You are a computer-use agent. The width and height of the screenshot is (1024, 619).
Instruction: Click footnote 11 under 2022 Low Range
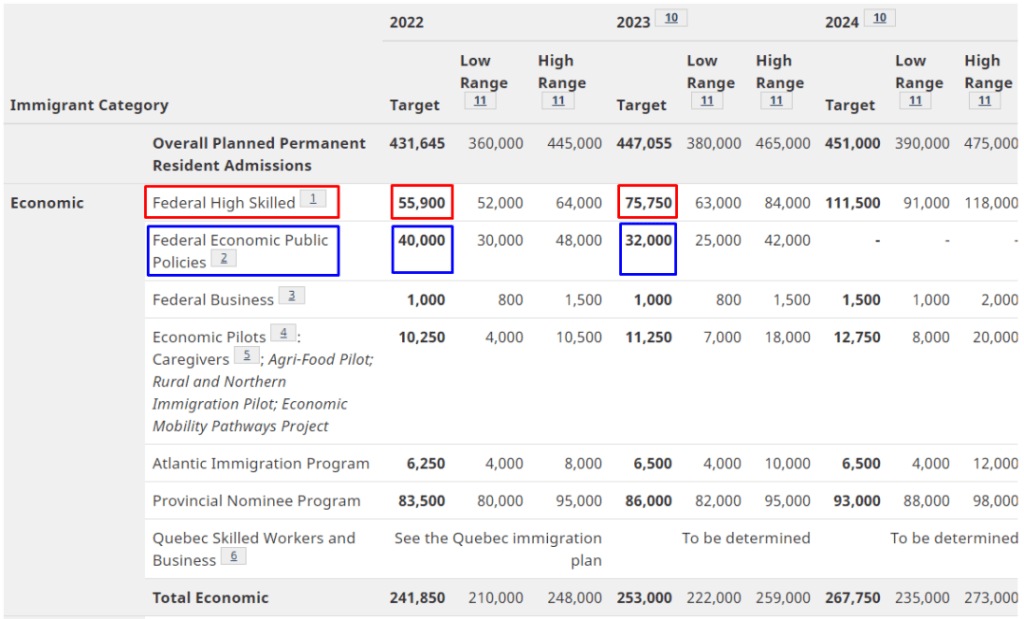click(479, 101)
